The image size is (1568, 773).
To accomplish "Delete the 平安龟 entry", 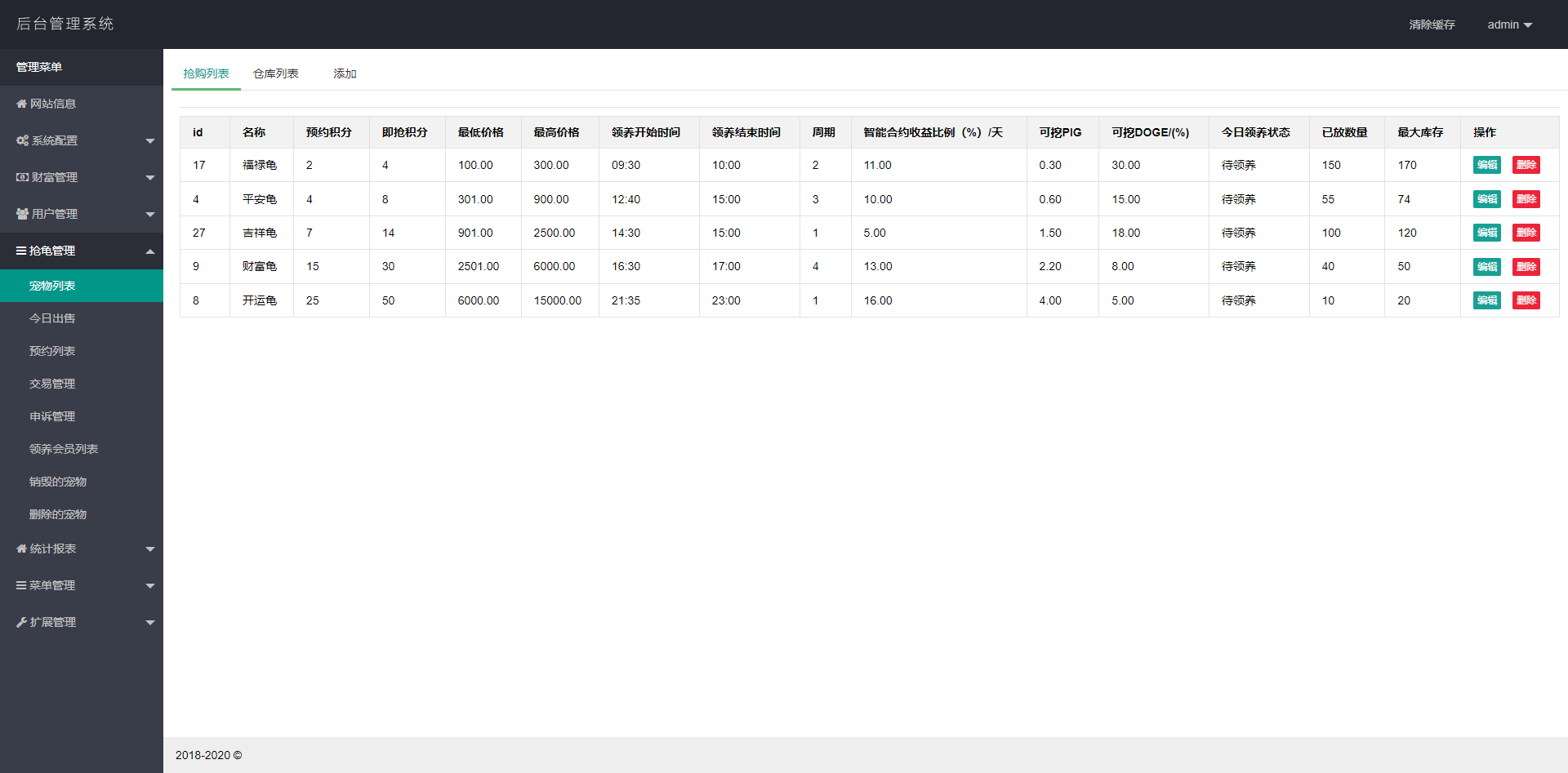I will [x=1526, y=199].
